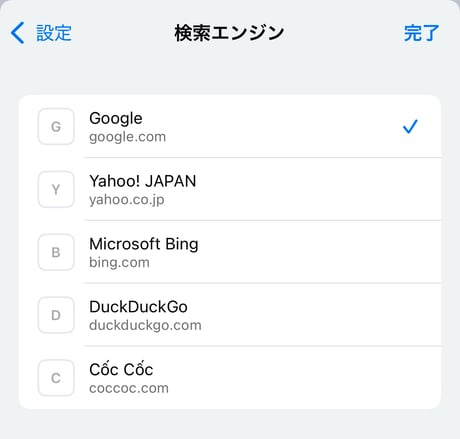The height and width of the screenshot is (439, 460).
Task: Click the yahoo.co.jp subtitle text
Action: [127, 200]
